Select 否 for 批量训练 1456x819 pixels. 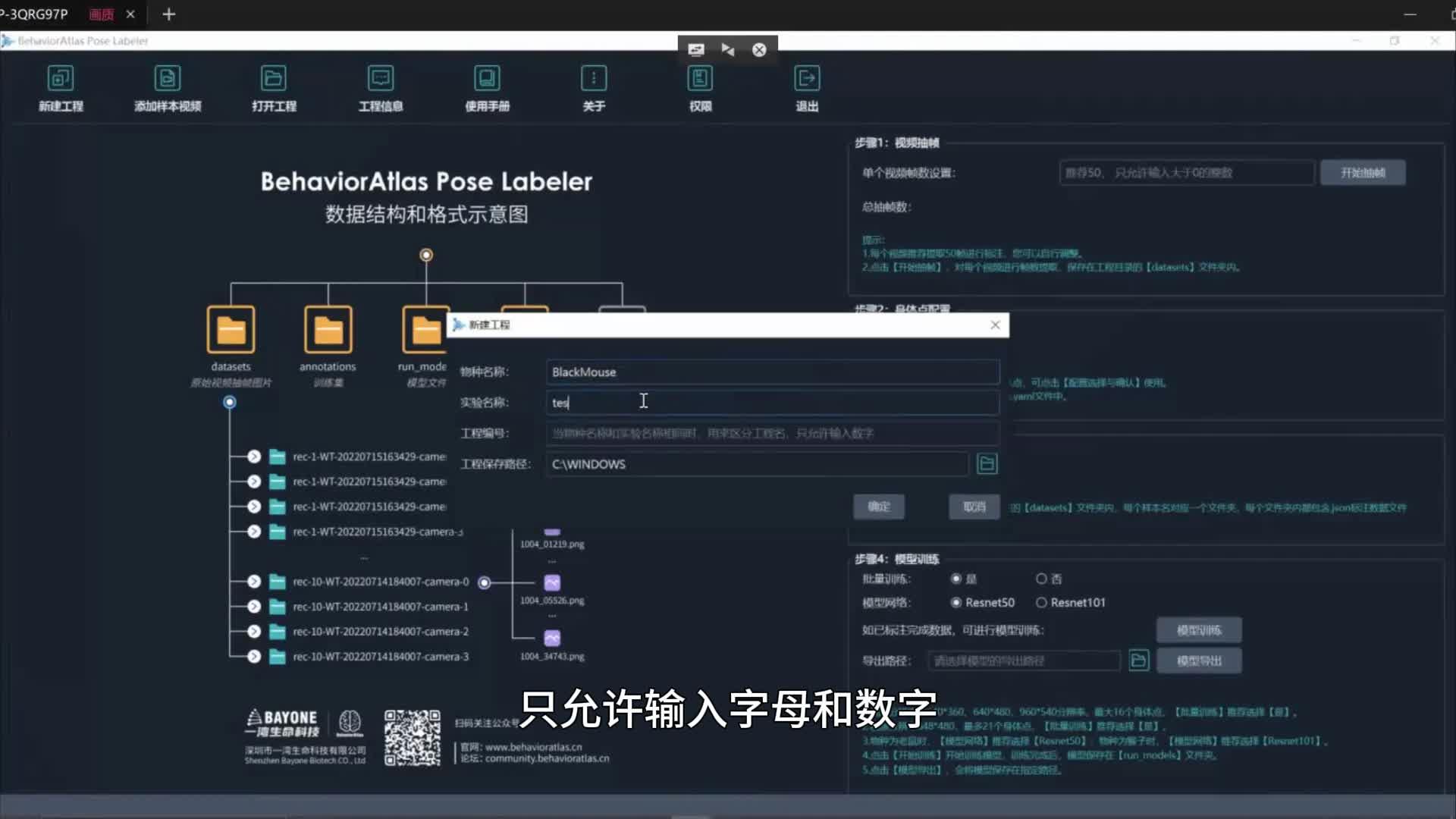point(1041,579)
